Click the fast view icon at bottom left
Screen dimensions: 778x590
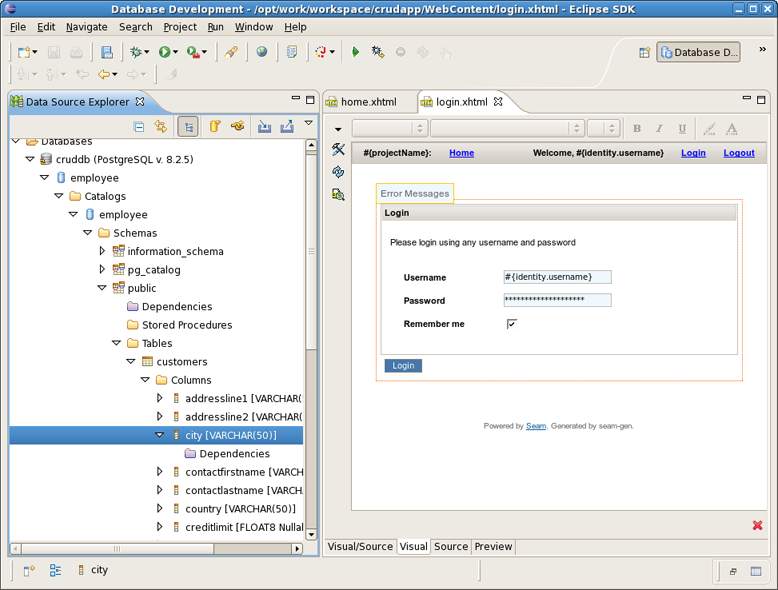[x=29, y=571]
